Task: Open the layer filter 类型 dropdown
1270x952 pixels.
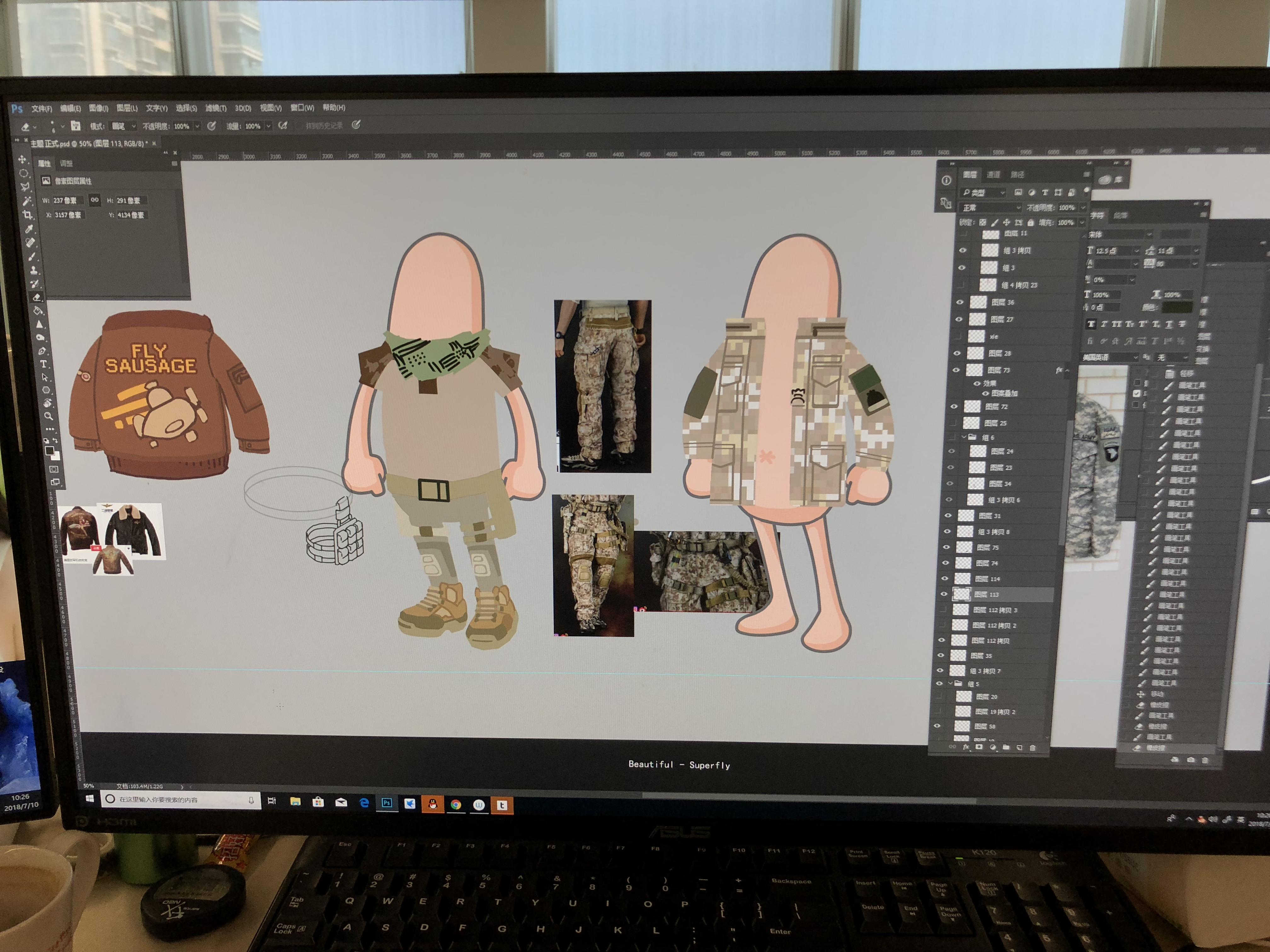Action: [x=982, y=192]
